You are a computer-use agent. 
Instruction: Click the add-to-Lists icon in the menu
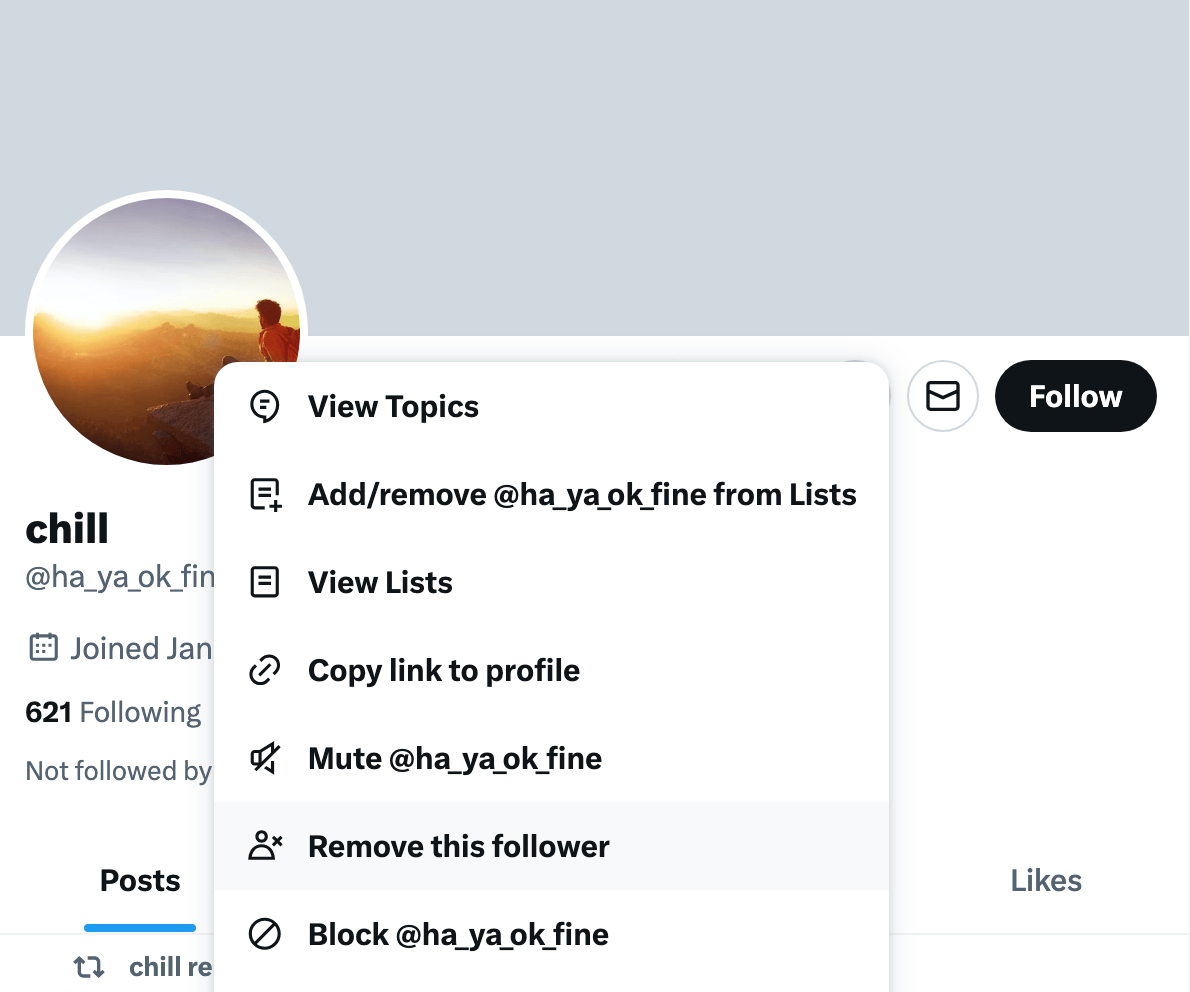pos(264,495)
